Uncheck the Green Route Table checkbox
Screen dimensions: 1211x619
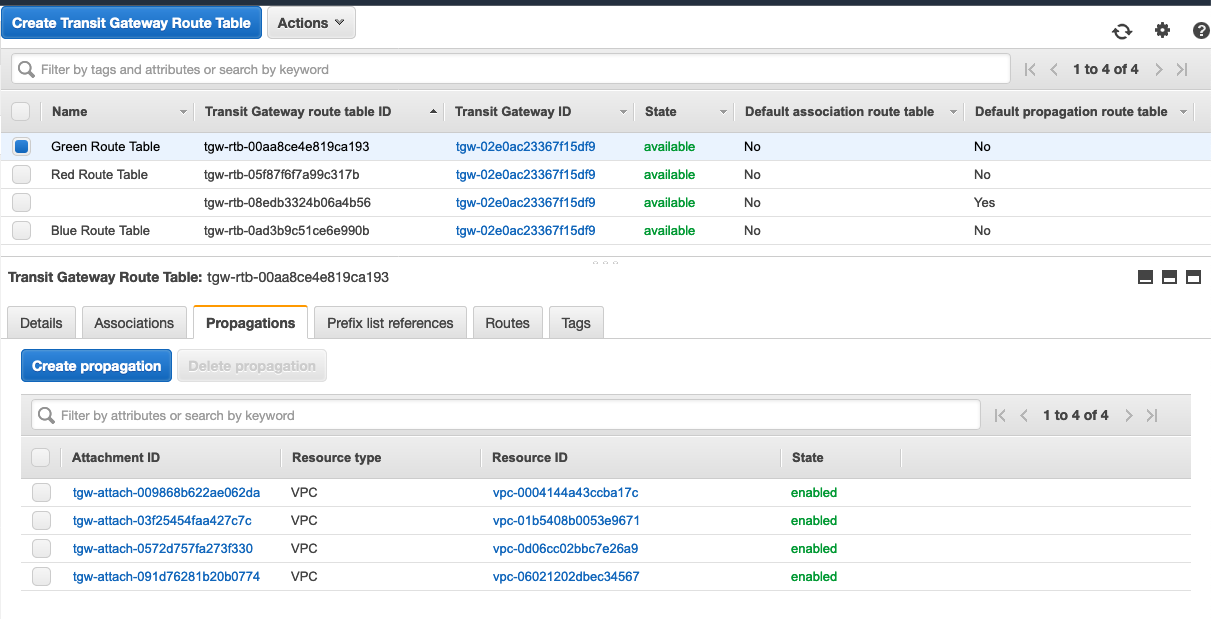21,147
